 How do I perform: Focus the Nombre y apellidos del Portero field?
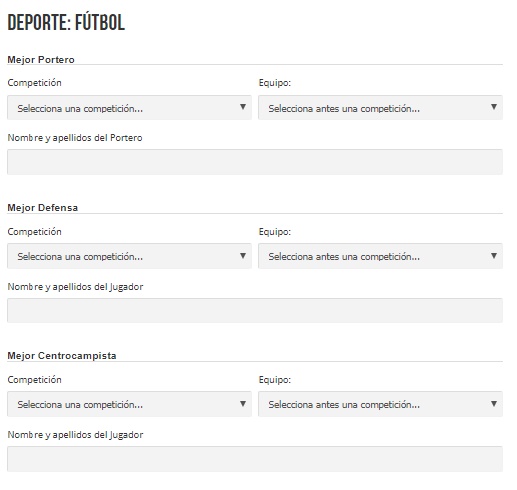coord(255,162)
